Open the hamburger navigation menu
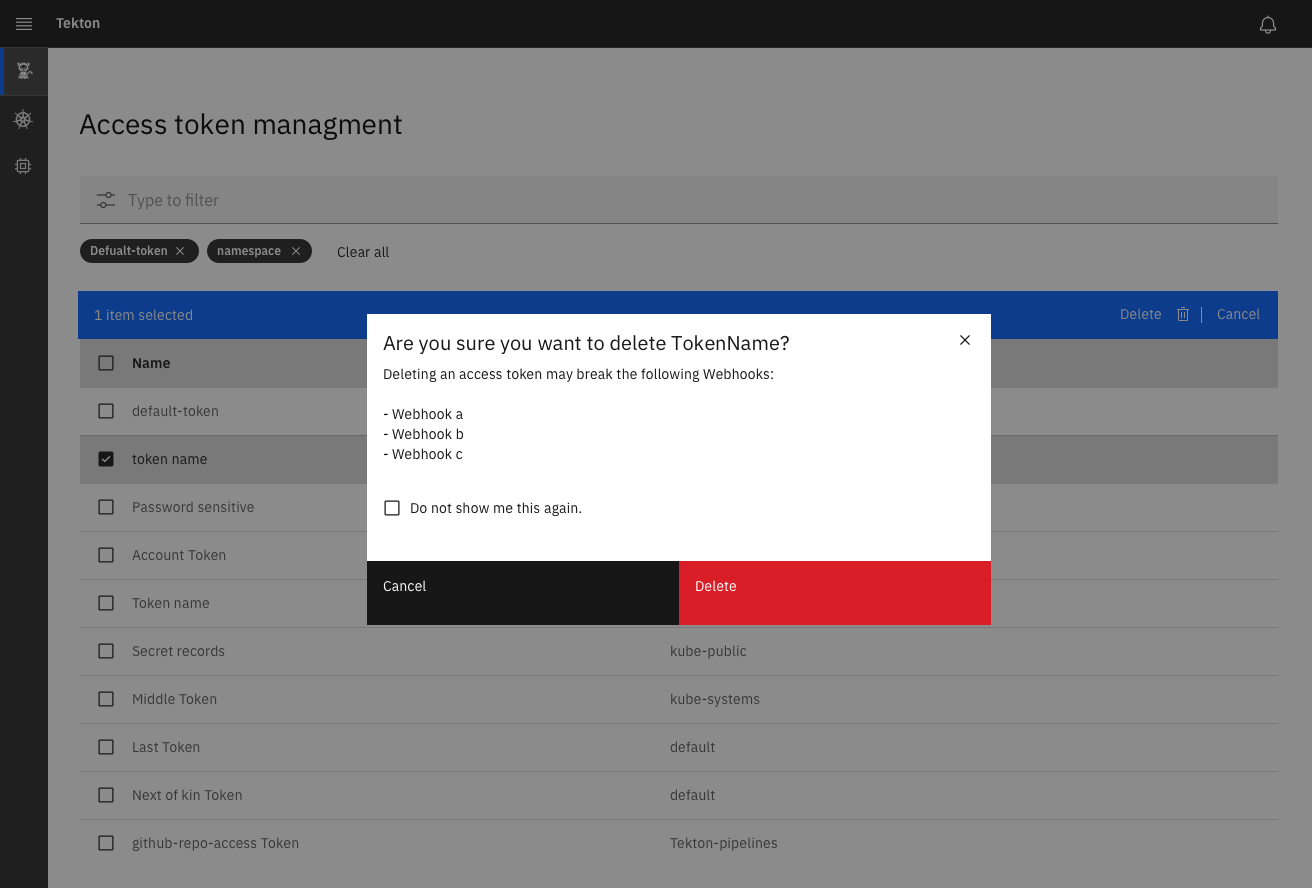The image size is (1312, 888). click(24, 24)
